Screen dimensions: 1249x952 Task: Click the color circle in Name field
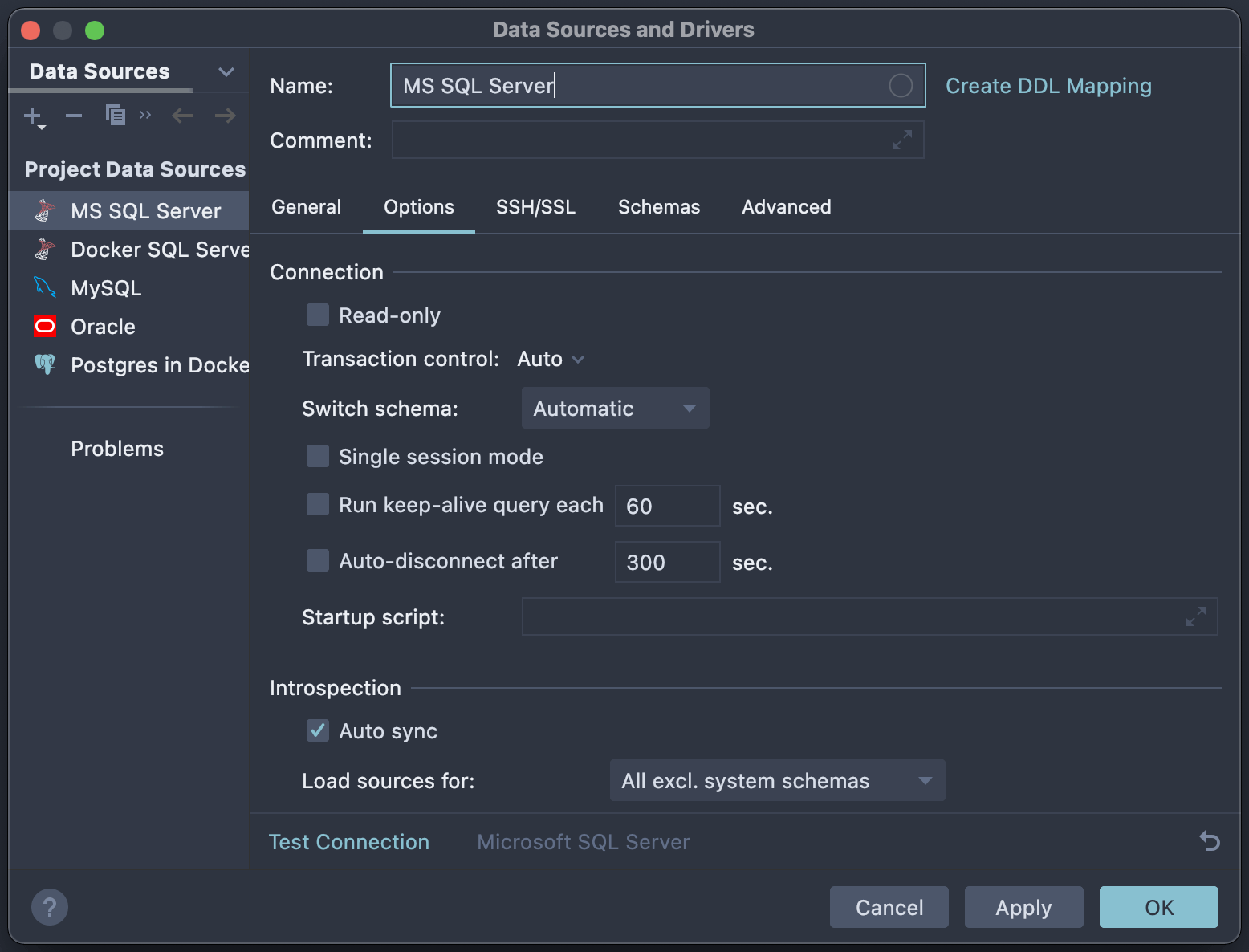(x=901, y=85)
